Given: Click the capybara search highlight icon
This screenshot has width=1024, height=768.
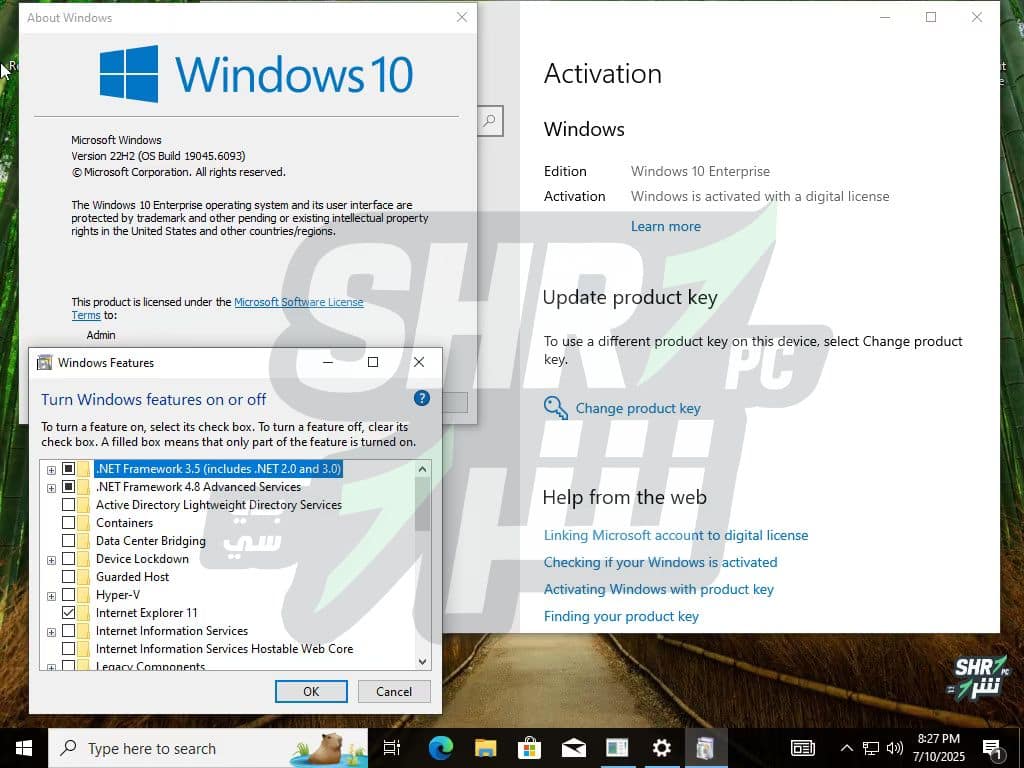Looking at the screenshot, I should (x=327, y=749).
